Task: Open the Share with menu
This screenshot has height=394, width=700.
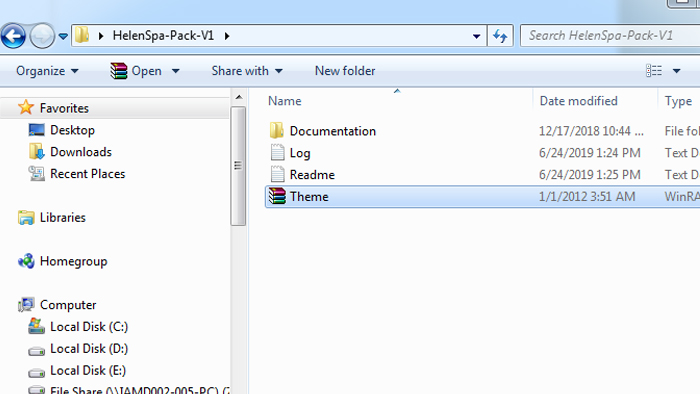Action: click(247, 71)
